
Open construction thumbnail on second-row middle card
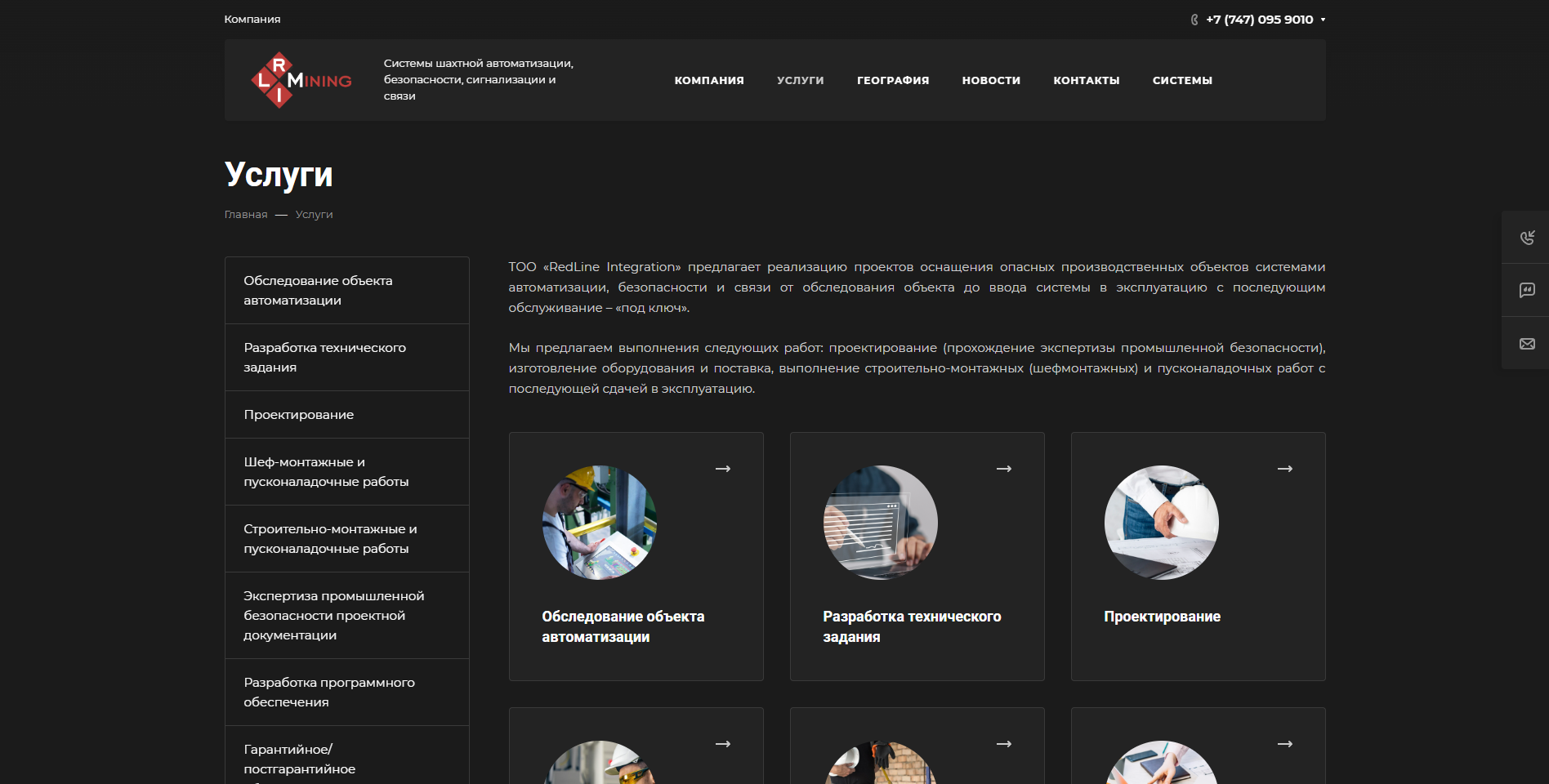[x=881, y=763]
